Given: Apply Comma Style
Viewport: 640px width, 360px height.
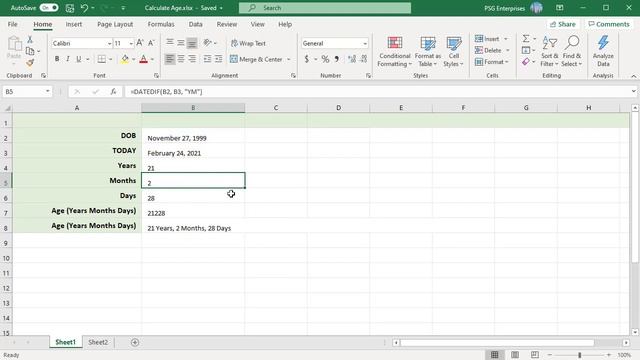Looking at the screenshot, I should [337, 59].
